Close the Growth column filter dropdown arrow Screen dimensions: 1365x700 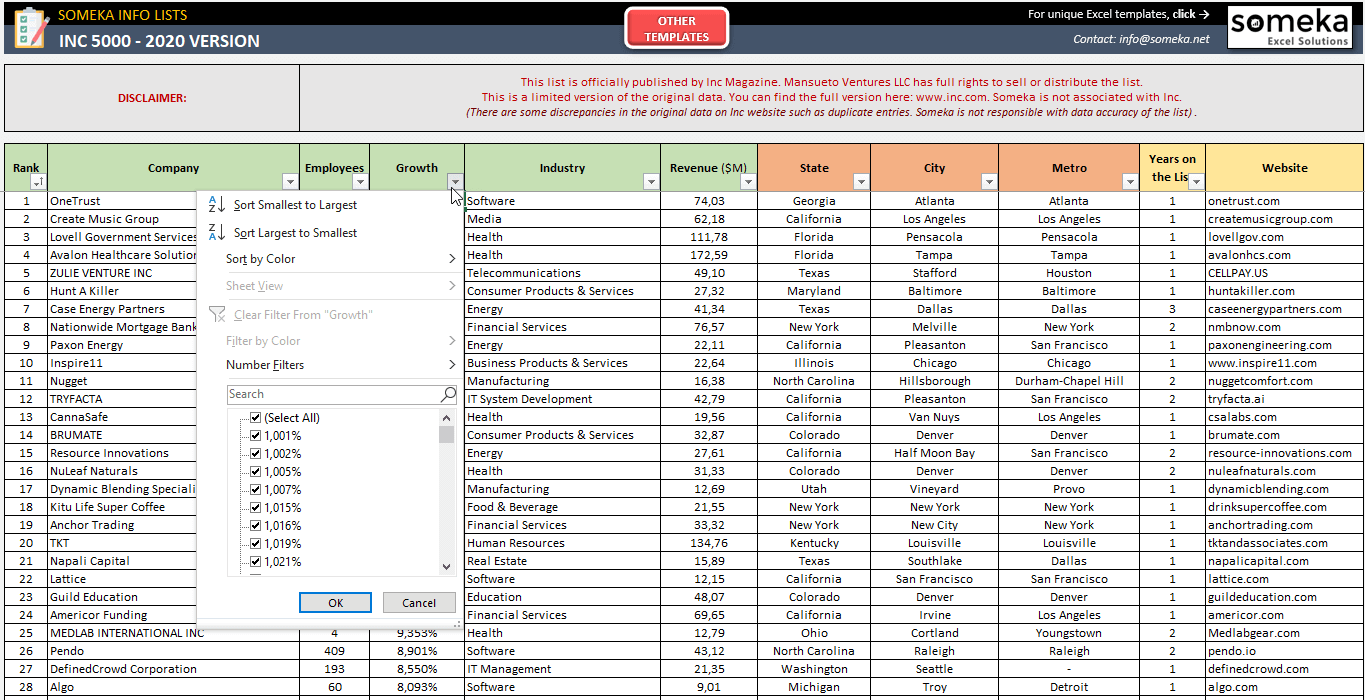pyautogui.click(x=455, y=182)
